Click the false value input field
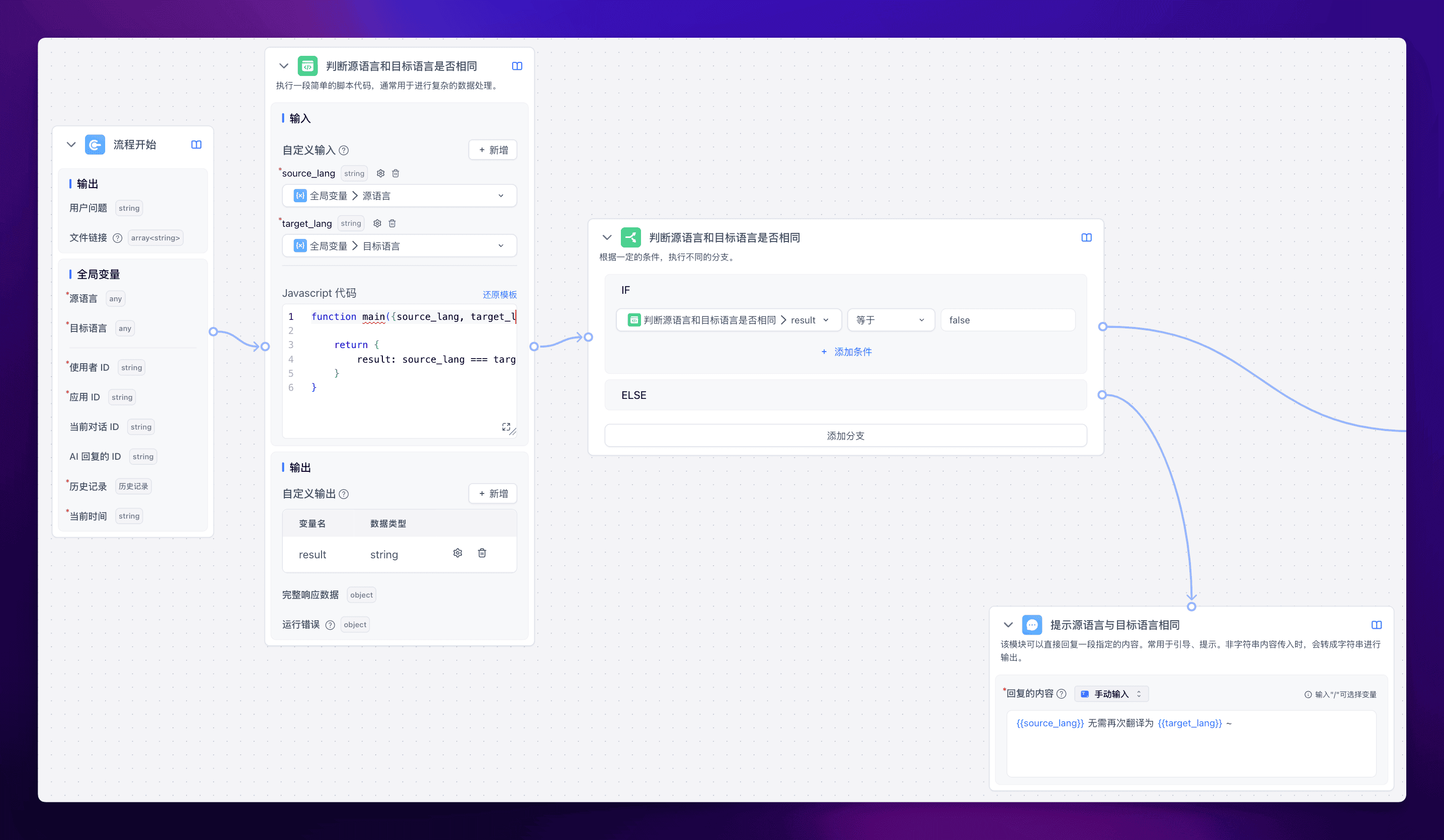The image size is (1444, 840). 1008,320
